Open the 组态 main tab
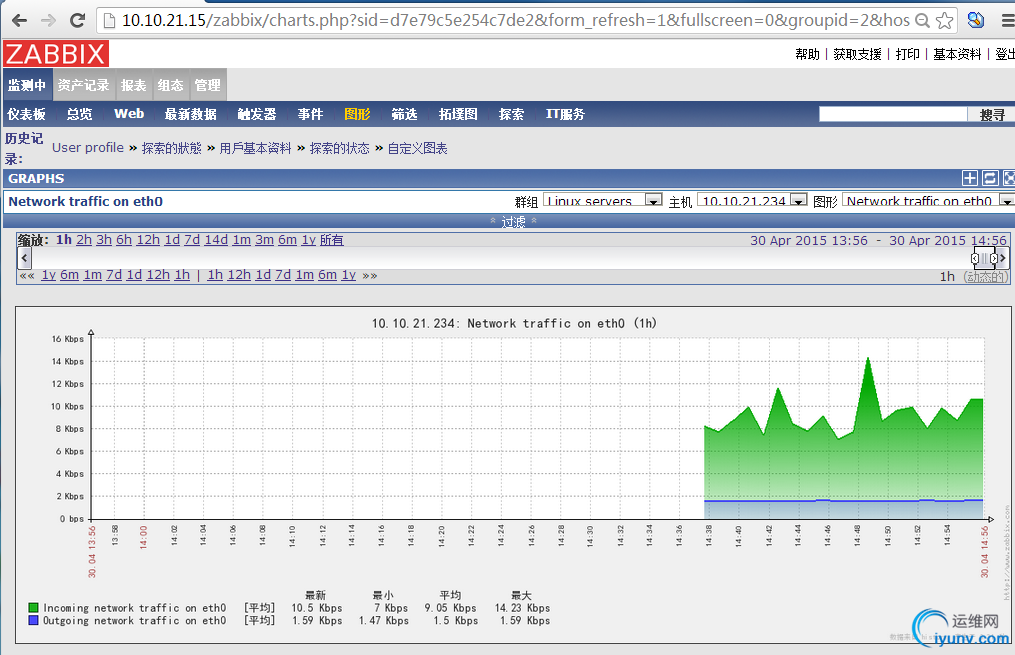1015x655 pixels. [171, 85]
